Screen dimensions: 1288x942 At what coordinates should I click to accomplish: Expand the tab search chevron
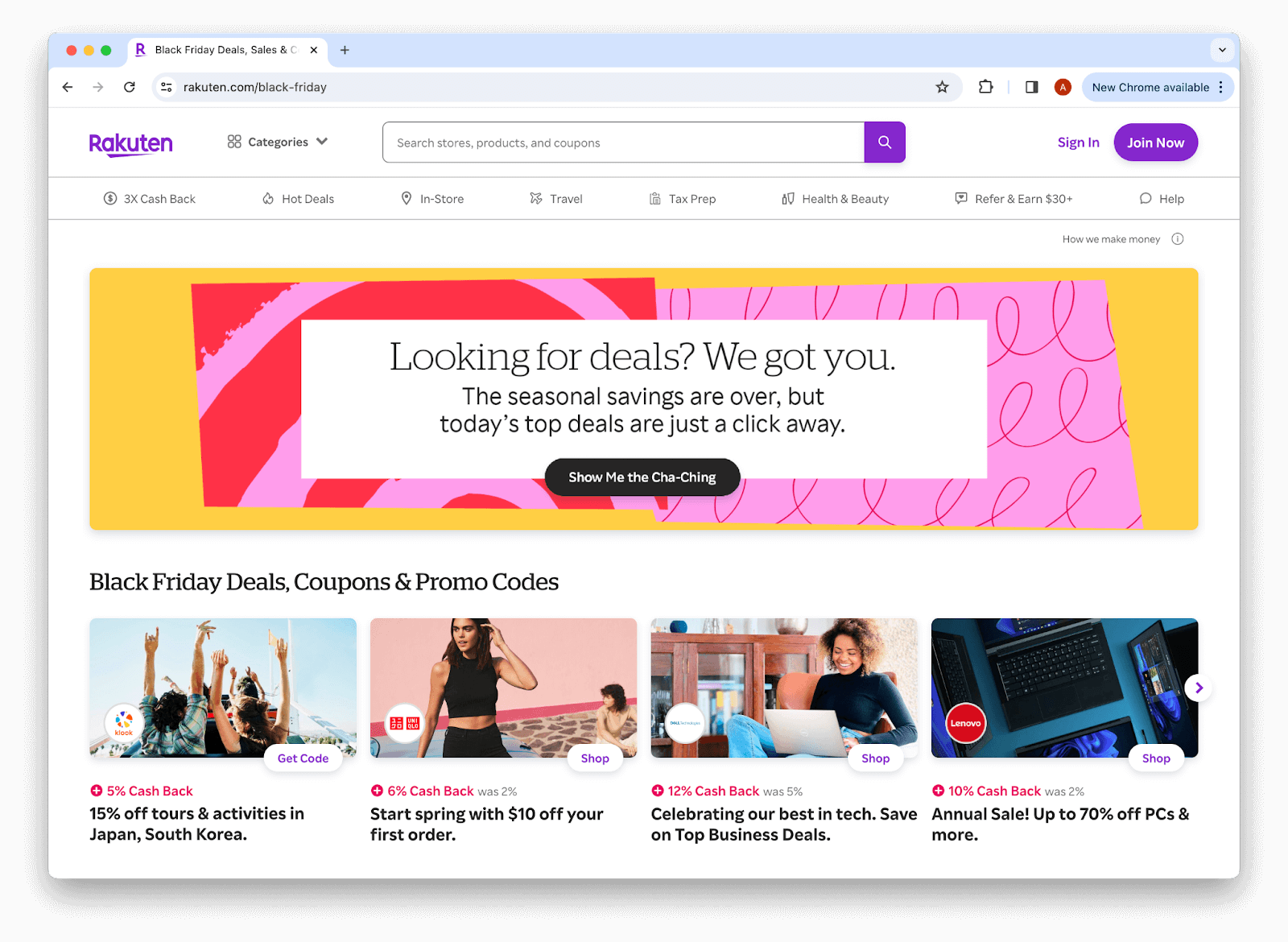click(x=1222, y=50)
